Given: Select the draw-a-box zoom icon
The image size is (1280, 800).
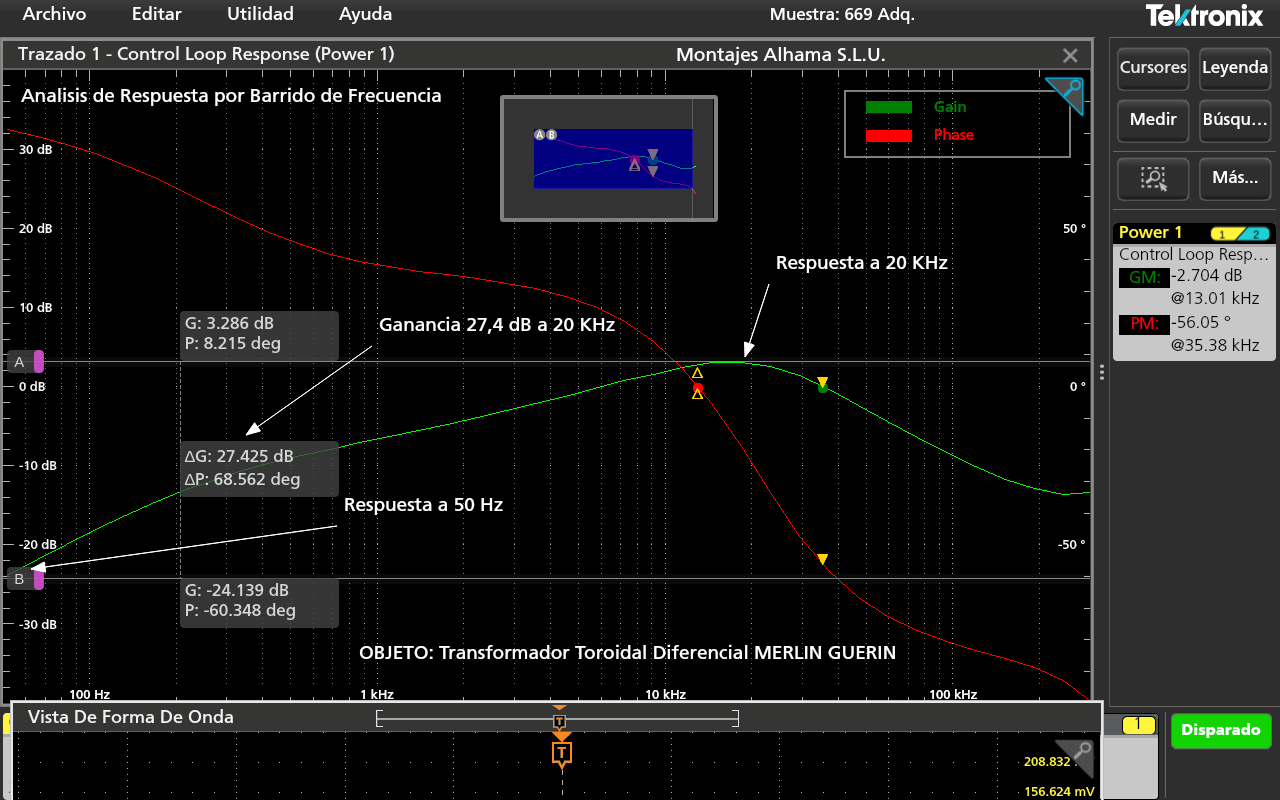Looking at the screenshot, I should (x=1153, y=178).
